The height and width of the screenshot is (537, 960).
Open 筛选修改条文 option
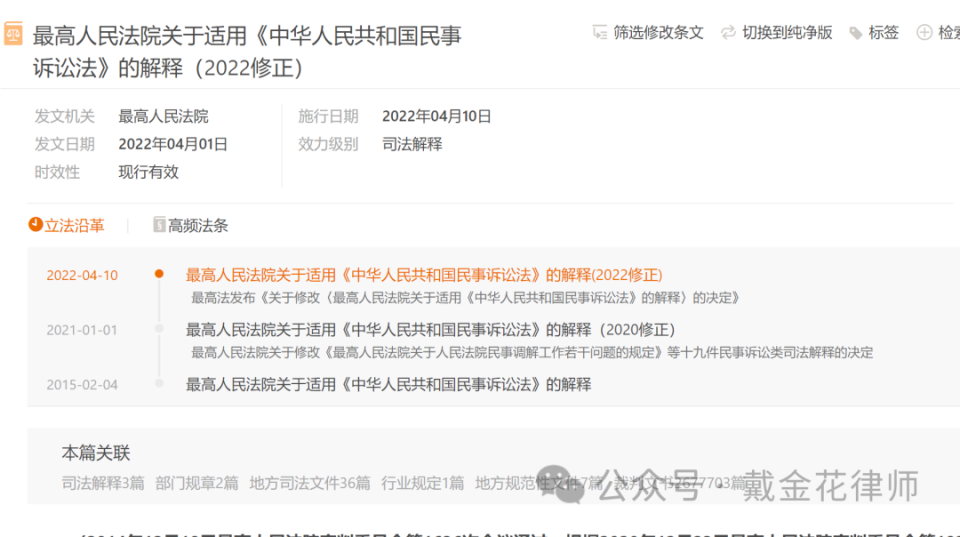[x=658, y=32]
